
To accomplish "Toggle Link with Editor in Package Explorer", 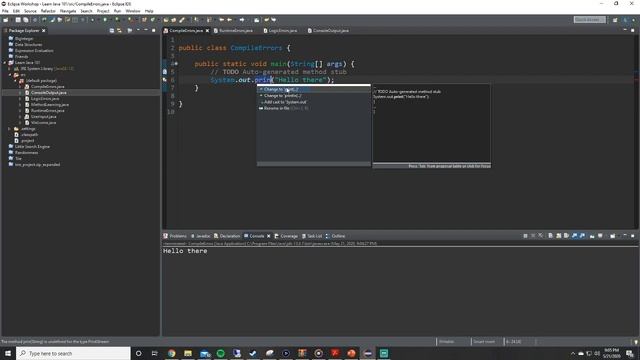I will click(x=120, y=31).
